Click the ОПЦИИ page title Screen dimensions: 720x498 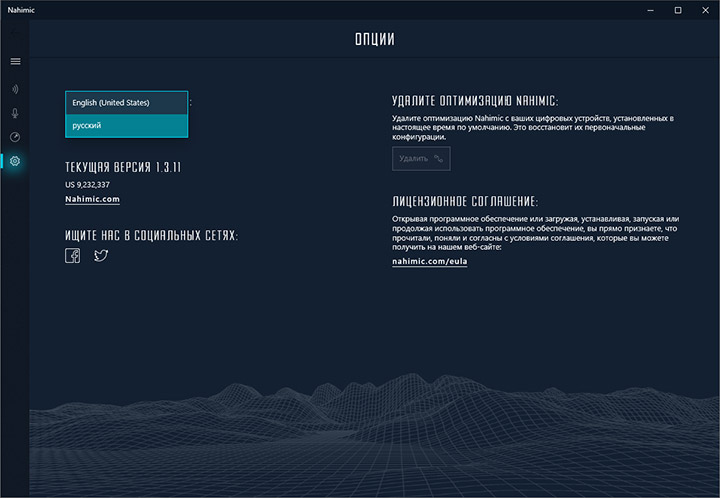(x=375, y=39)
